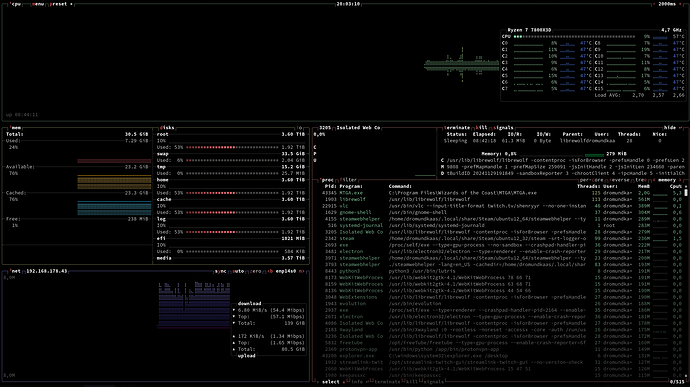Click the MemB column header
This screenshot has height=387, width=690.
[x=643, y=186]
